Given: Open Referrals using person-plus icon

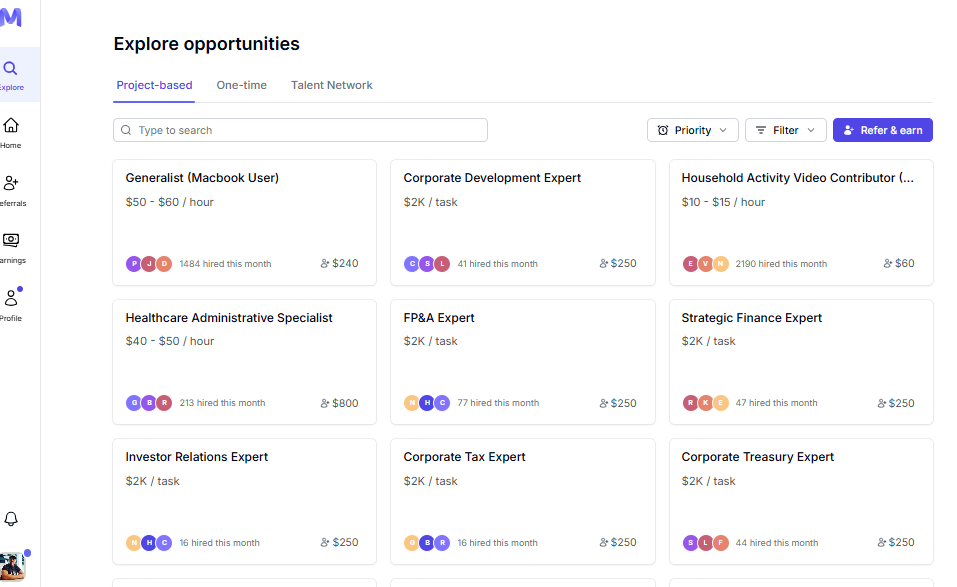Looking at the screenshot, I should pos(10,183).
